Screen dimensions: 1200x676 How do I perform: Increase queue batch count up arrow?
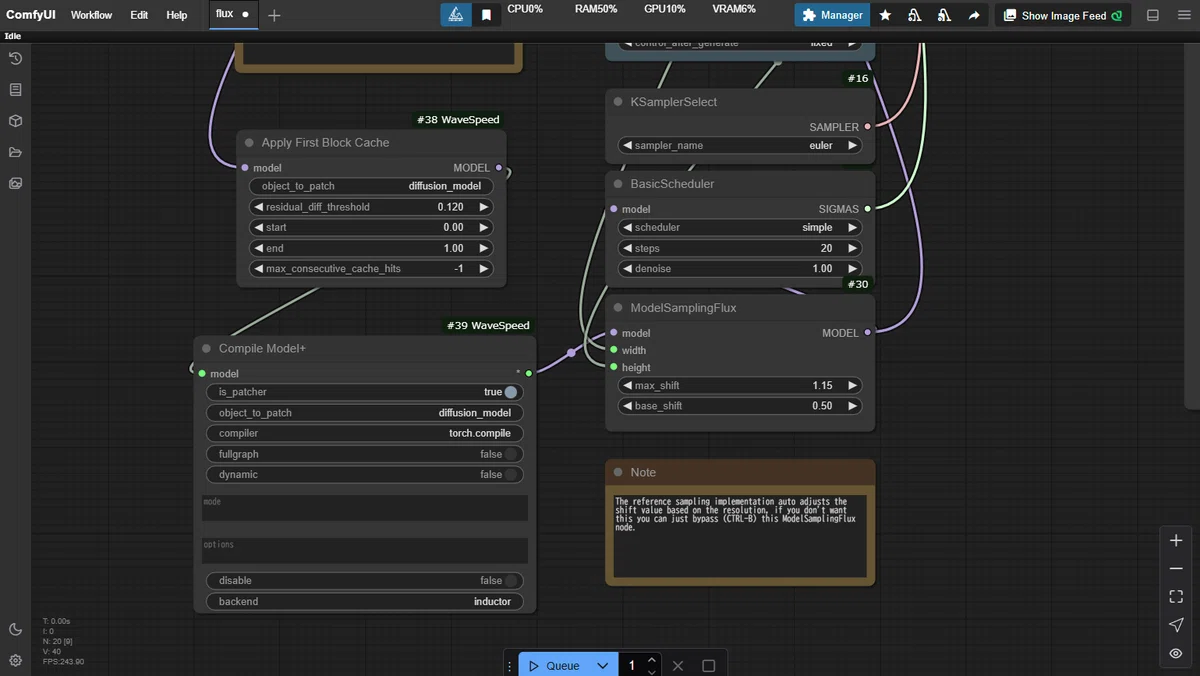pos(652,660)
